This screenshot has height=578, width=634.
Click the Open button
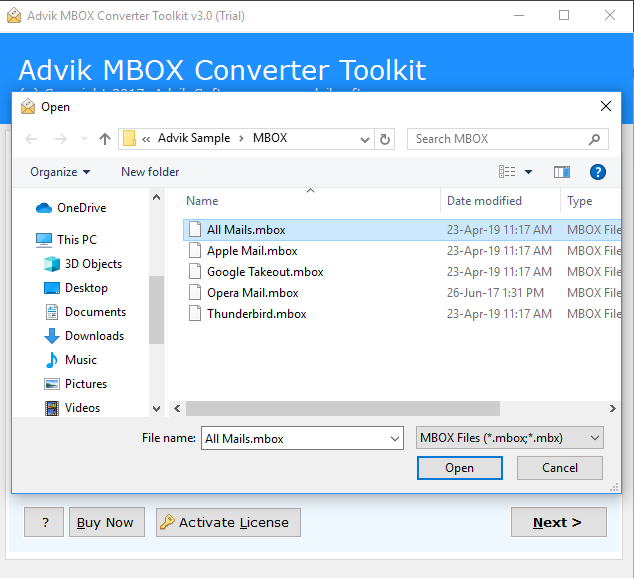[x=460, y=468]
